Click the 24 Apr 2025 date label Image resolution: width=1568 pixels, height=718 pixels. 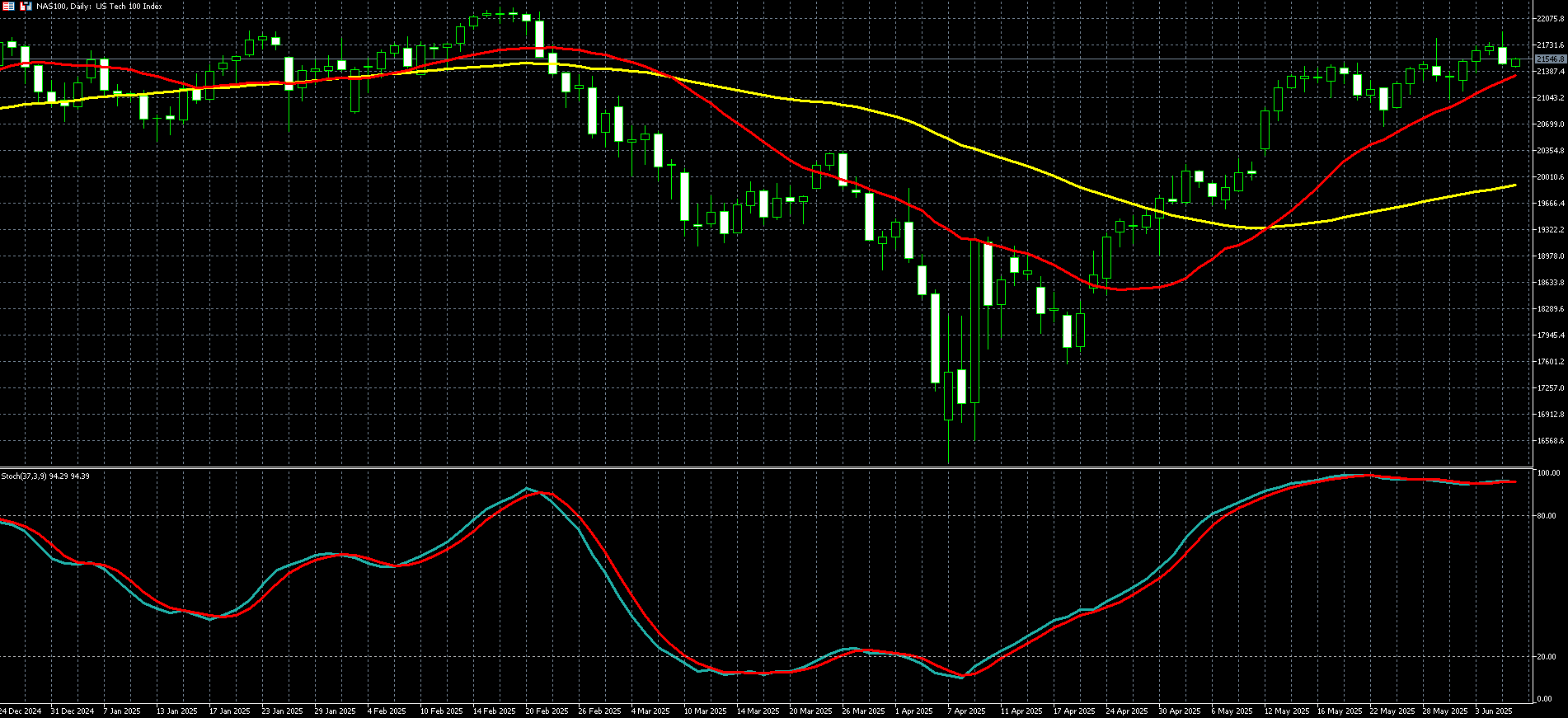(x=1127, y=711)
